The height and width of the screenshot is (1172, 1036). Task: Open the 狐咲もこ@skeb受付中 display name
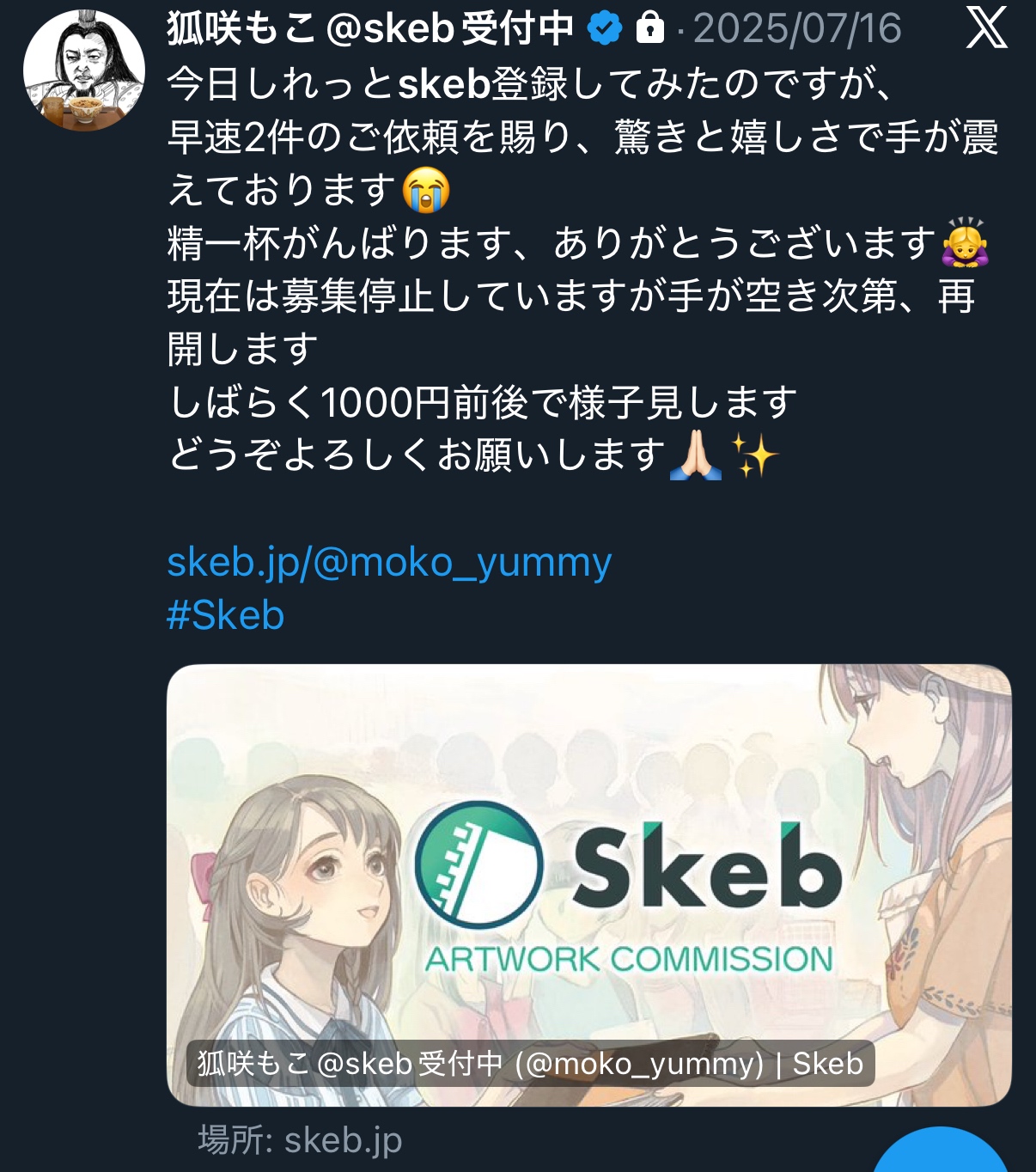tap(370, 28)
